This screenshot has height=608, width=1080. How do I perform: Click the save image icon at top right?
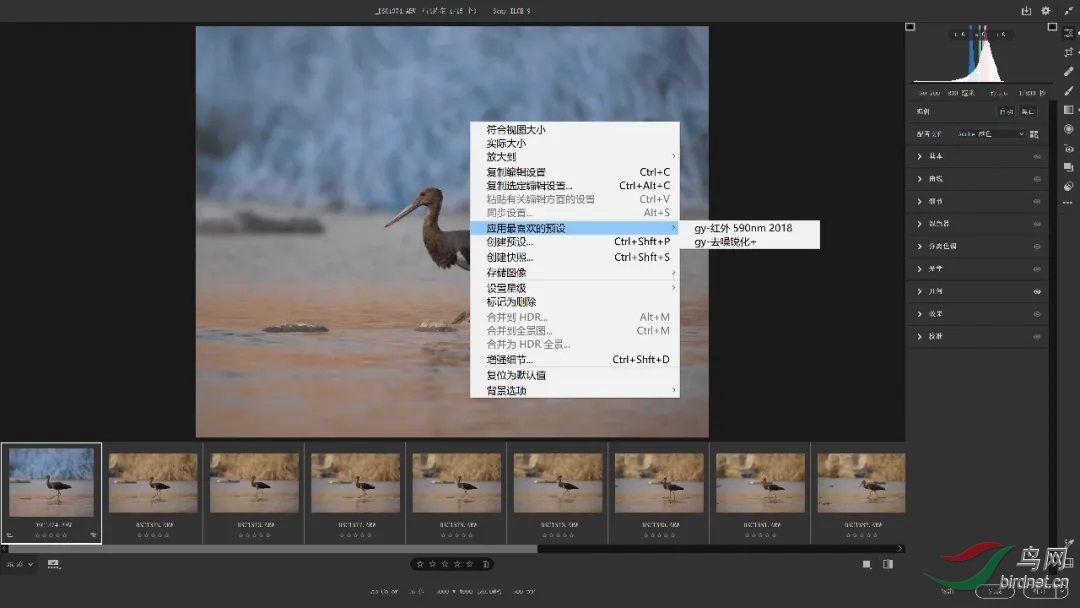click(1026, 11)
